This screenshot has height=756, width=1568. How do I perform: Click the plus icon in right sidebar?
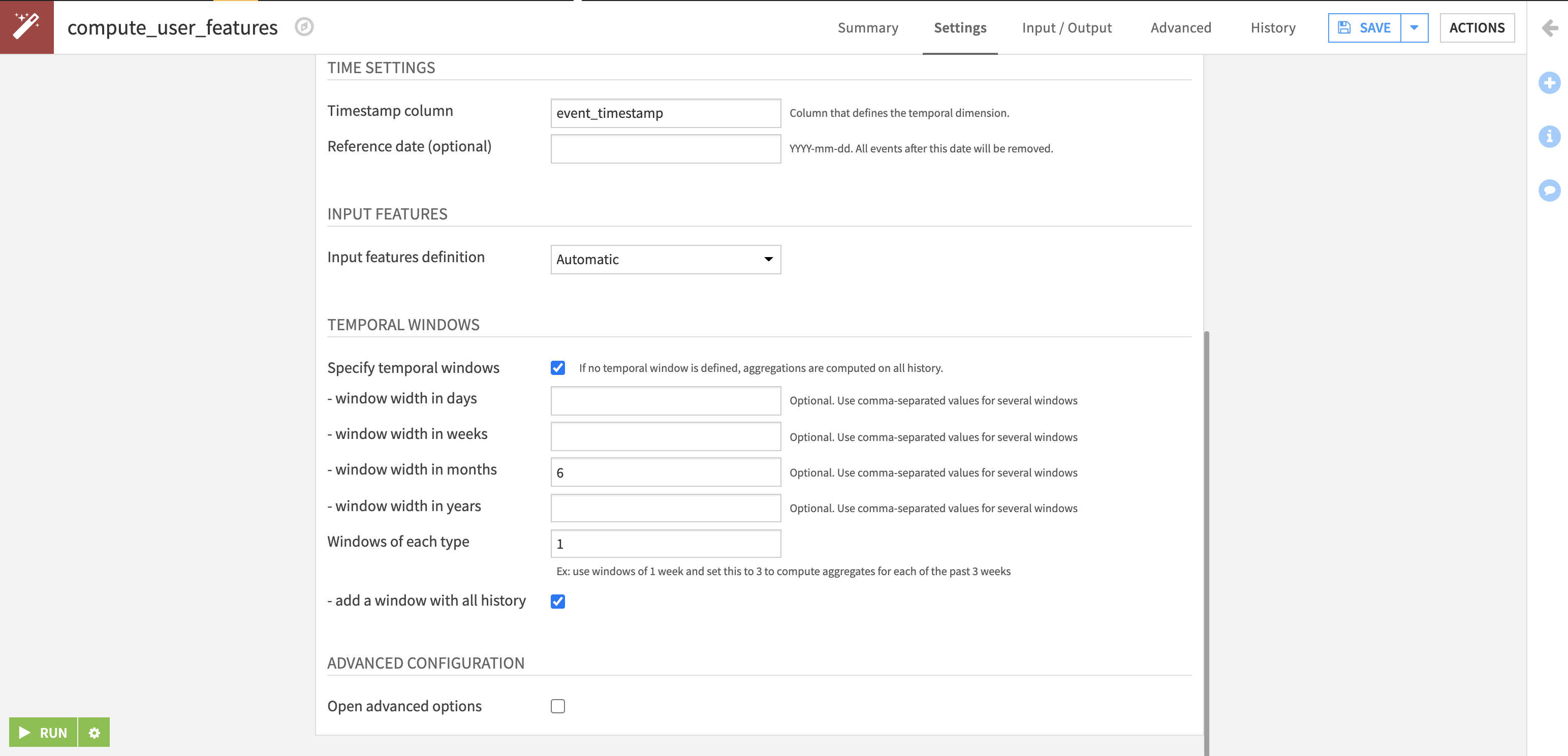click(x=1549, y=83)
